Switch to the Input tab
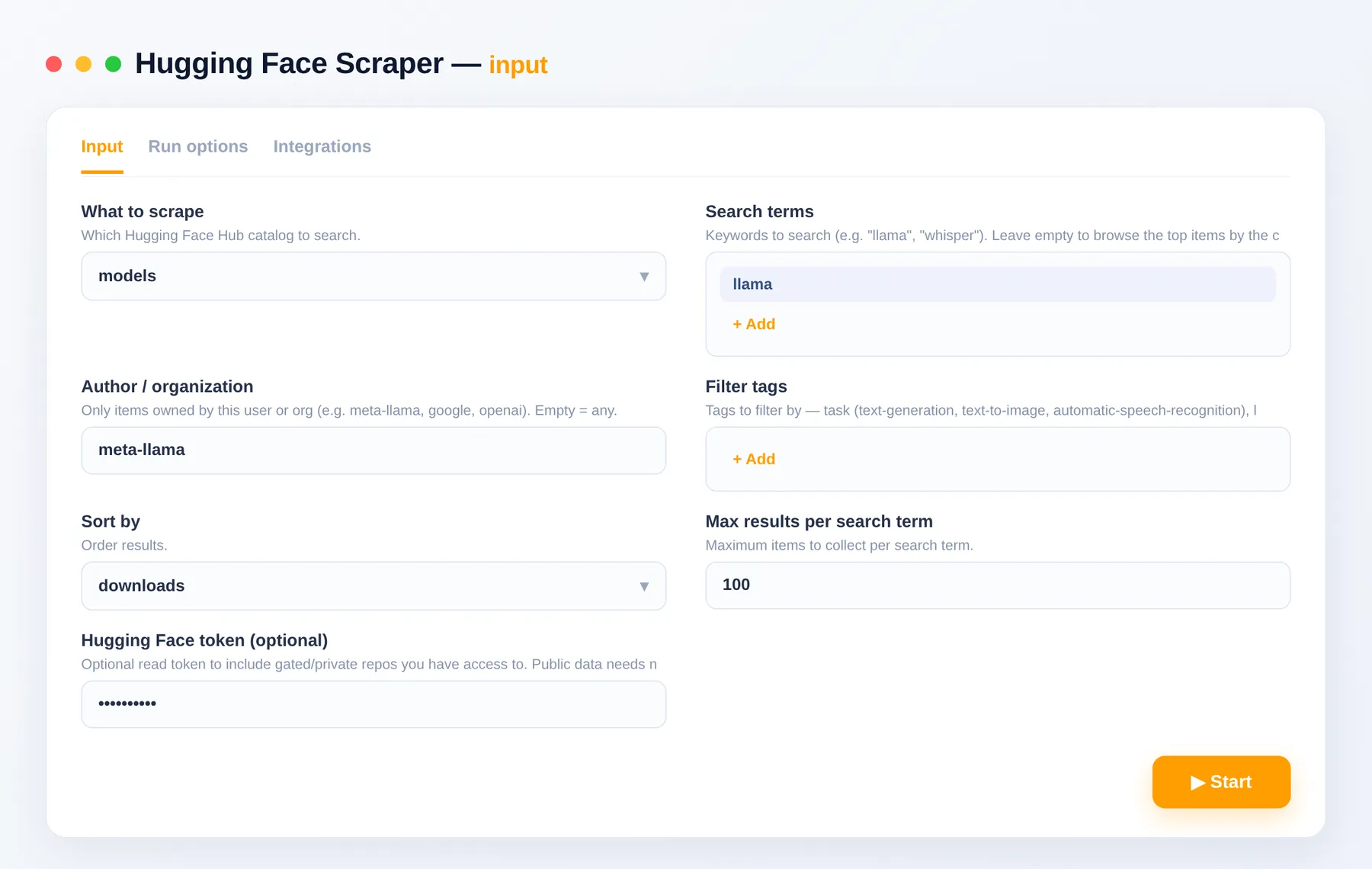Image resolution: width=1372 pixels, height=869 pixels. 101,146
